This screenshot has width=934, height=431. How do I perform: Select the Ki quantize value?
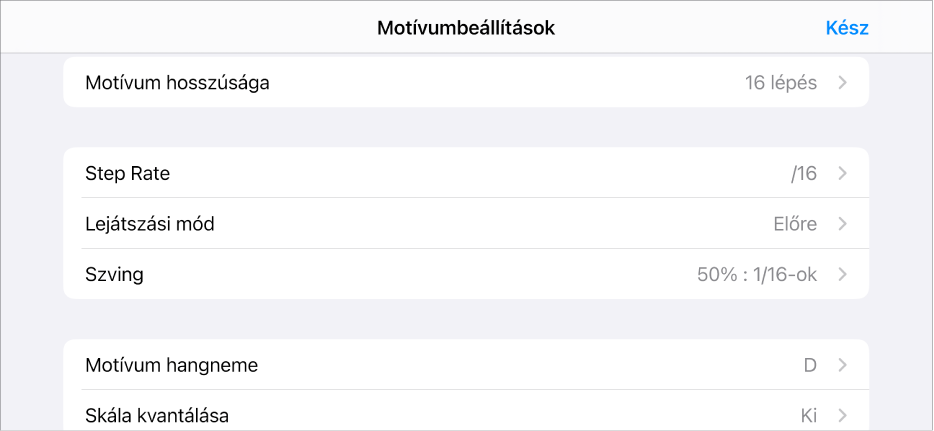click(808, 414)
